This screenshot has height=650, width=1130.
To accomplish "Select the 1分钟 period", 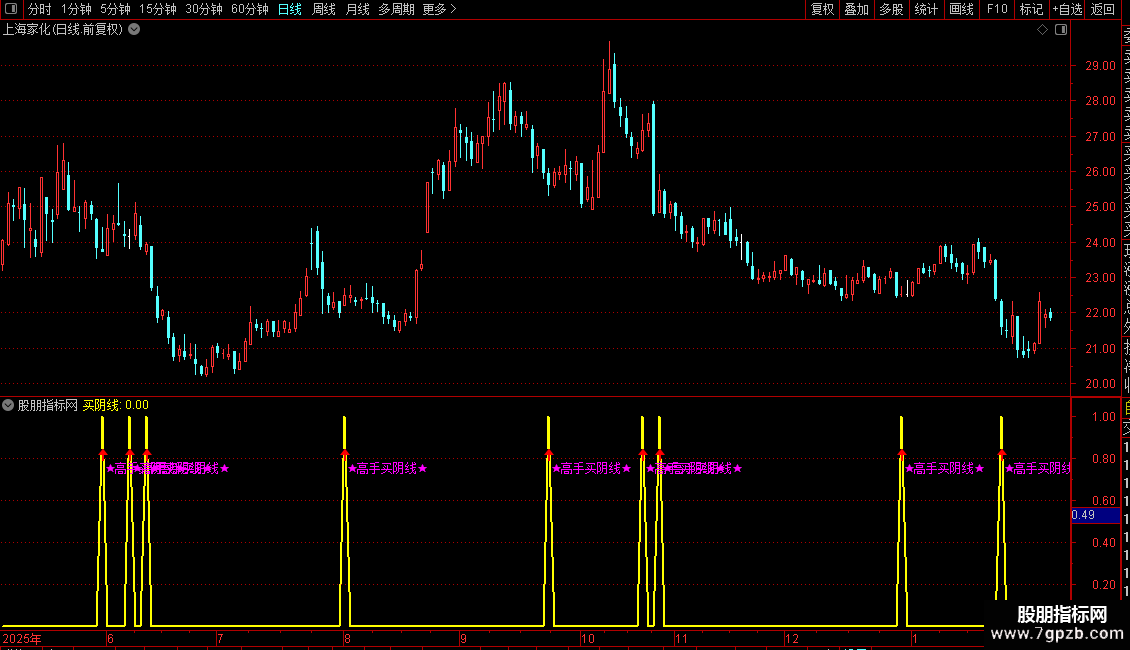I will 76,9.
